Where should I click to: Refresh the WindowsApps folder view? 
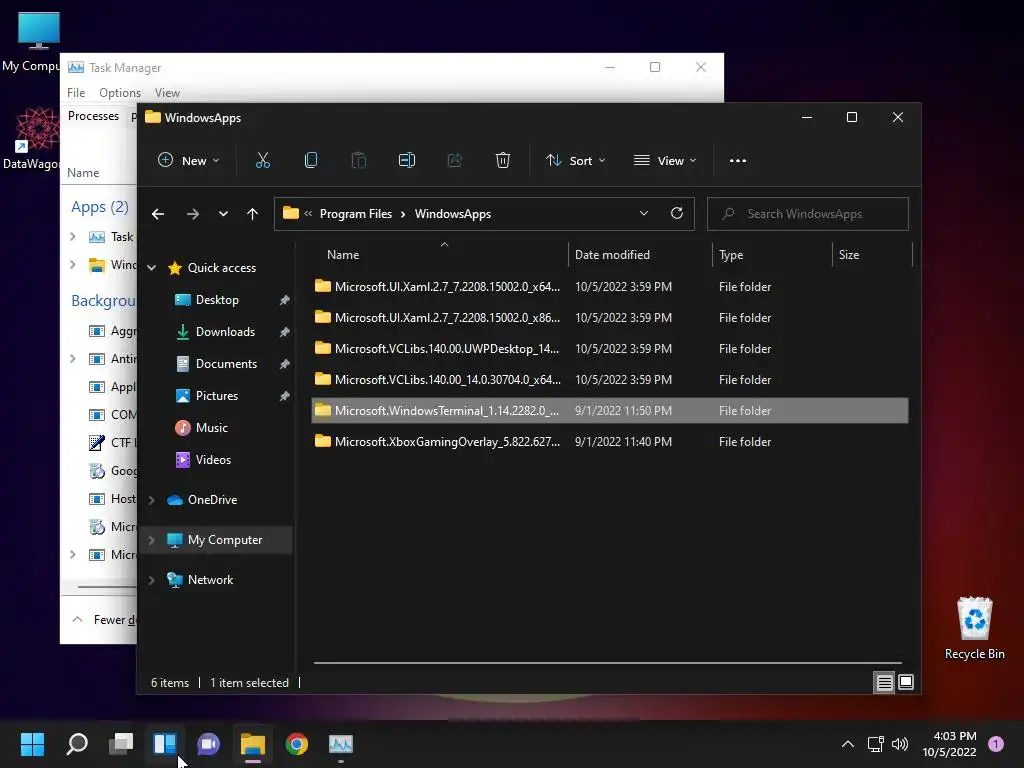point(677,214)
